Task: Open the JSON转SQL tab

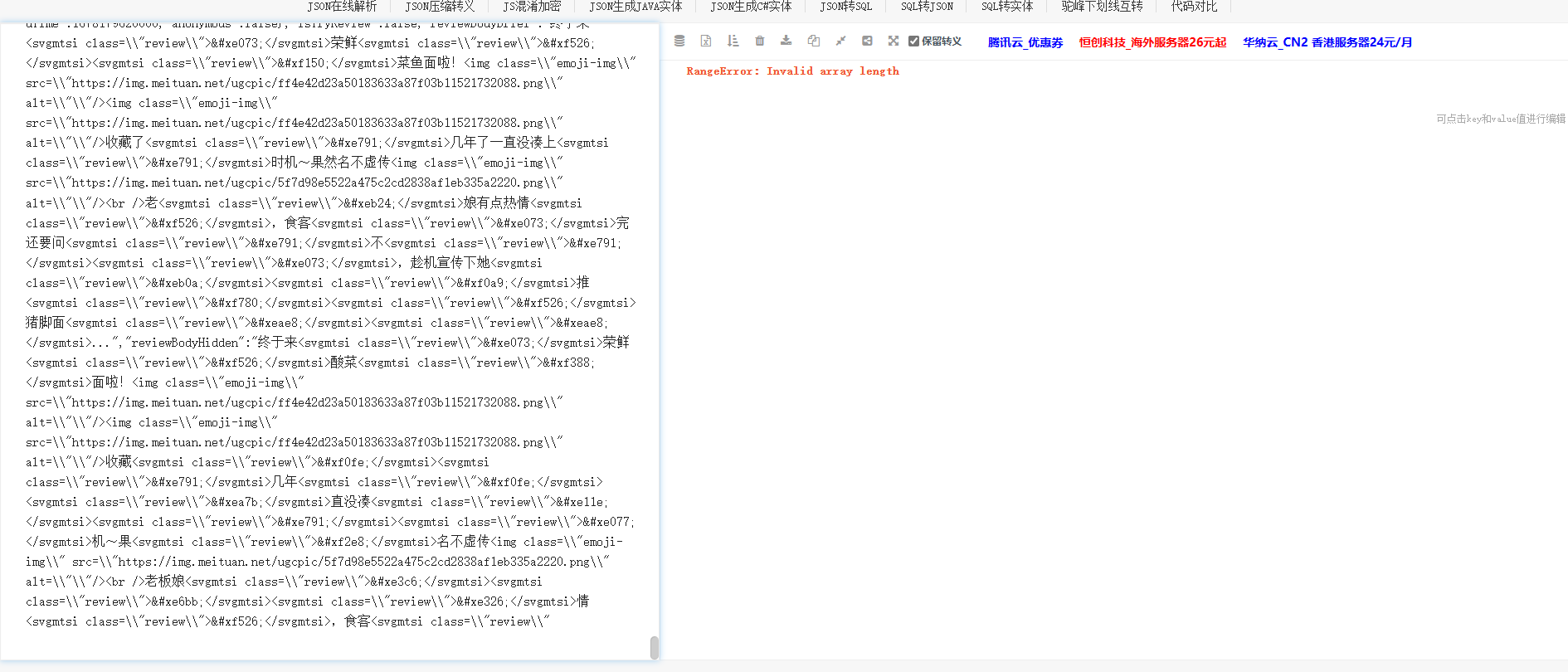Action: point(846,7)
